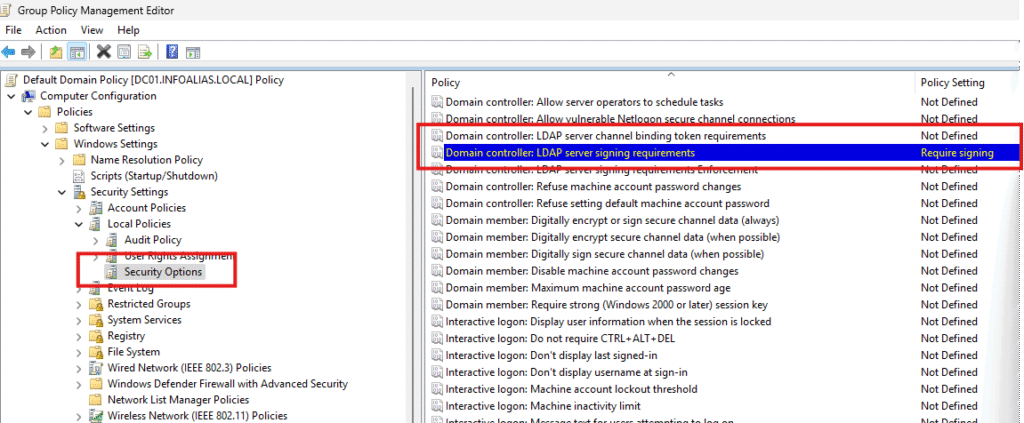
Task: Select Security Options in the tree
Action: [162, 272]
